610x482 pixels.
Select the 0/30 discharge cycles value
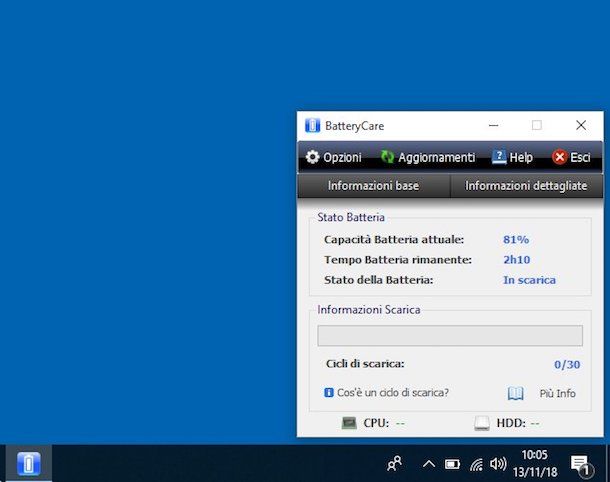[567, 365]
